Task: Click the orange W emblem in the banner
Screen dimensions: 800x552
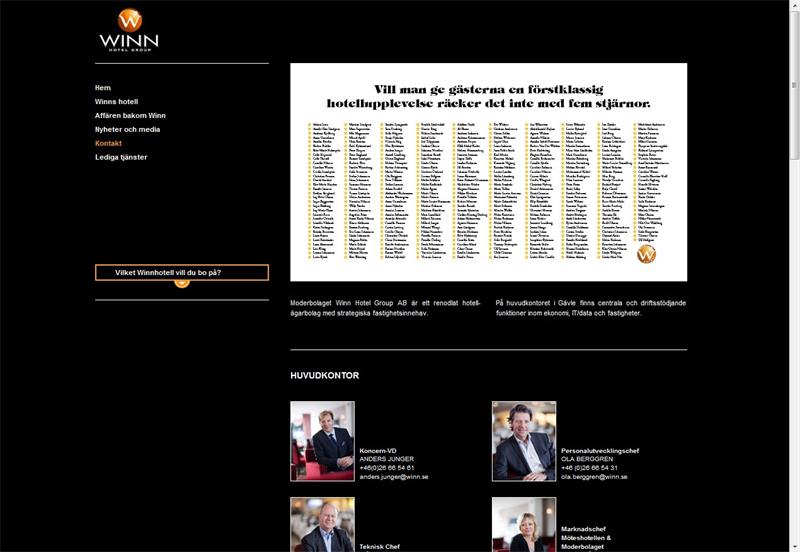Action: click(x=646, y=255)
